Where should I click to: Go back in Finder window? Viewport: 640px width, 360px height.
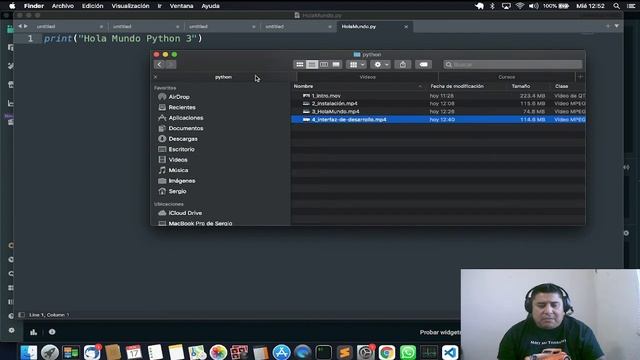(x=160, y=64)
